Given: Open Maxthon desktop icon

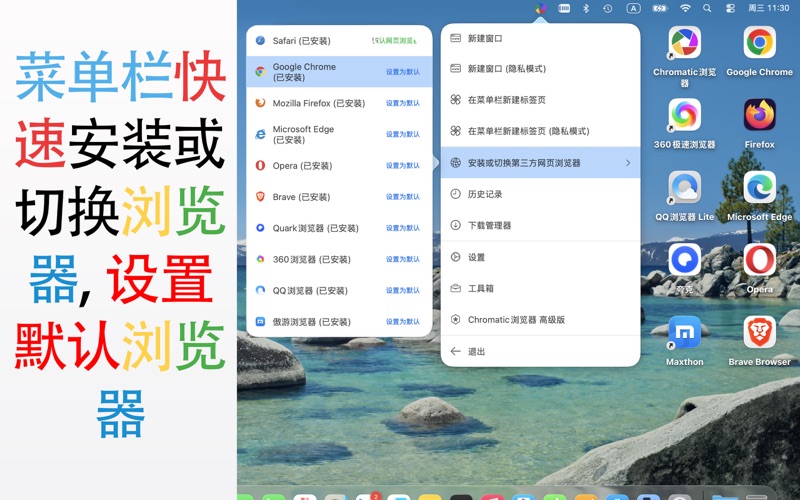Looking at the screenshot, I should (684, 333).
